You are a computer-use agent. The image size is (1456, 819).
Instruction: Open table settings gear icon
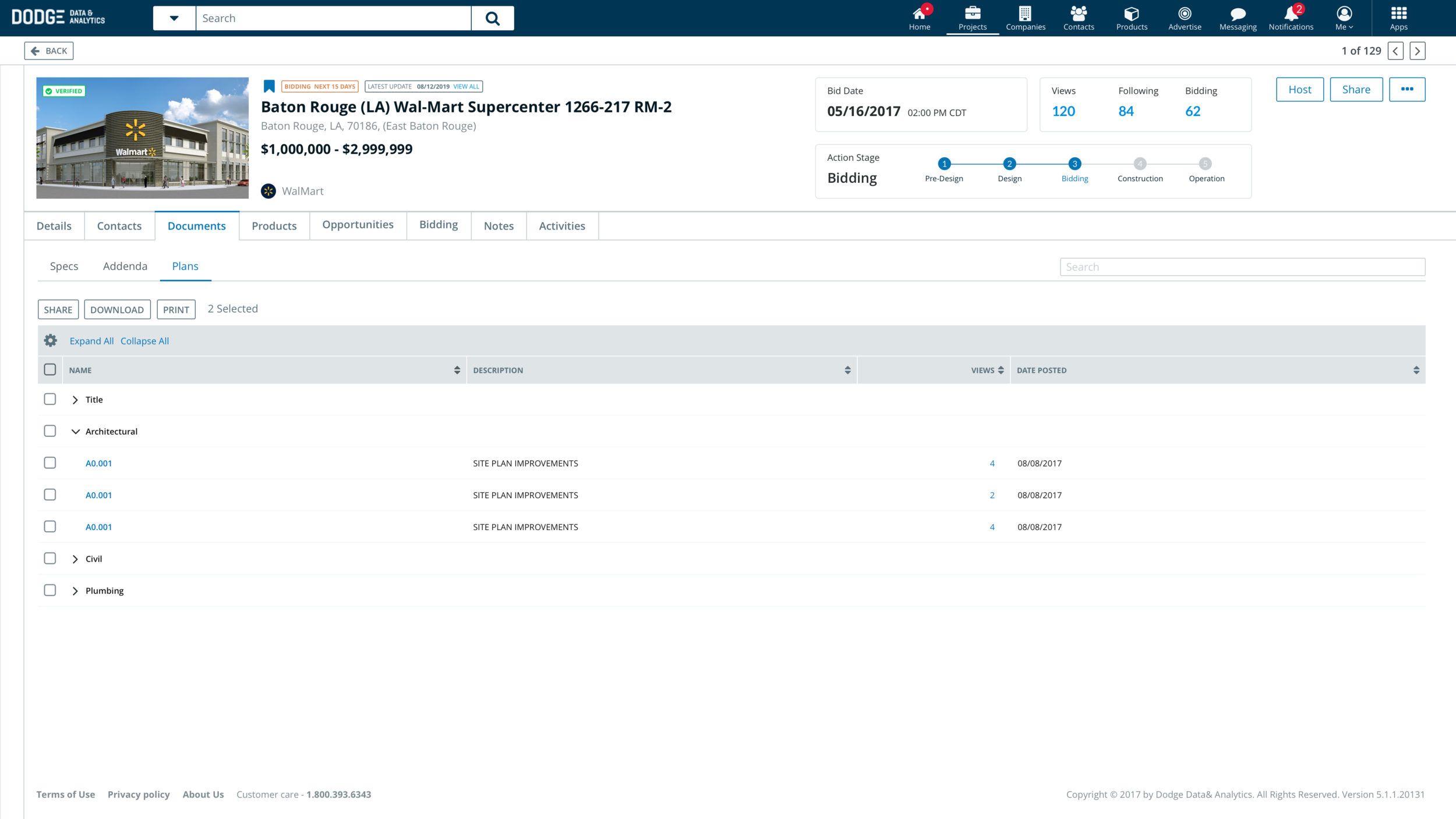point(51,341)
